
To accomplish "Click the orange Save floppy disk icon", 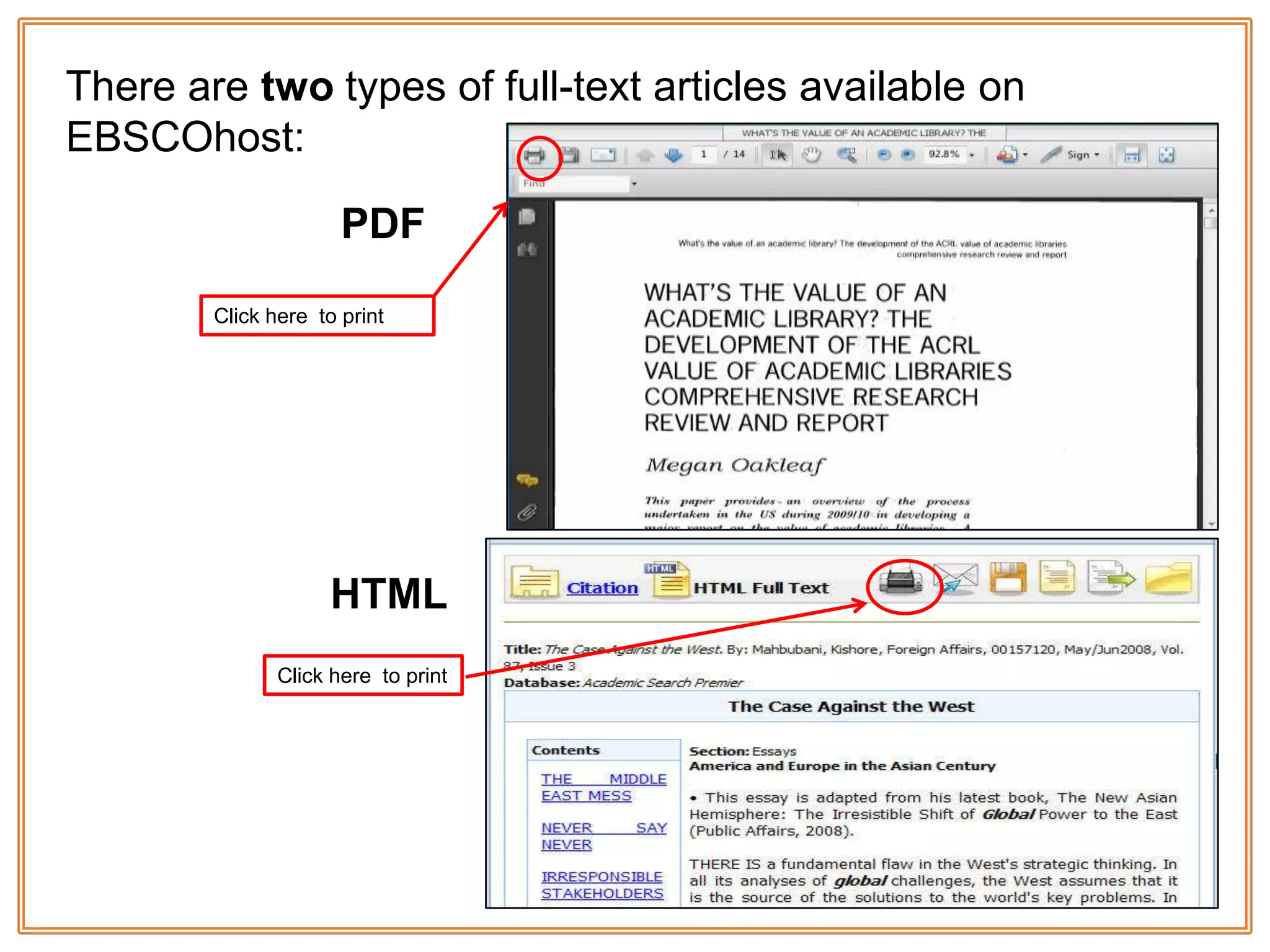I will (x=1008, y=579).
